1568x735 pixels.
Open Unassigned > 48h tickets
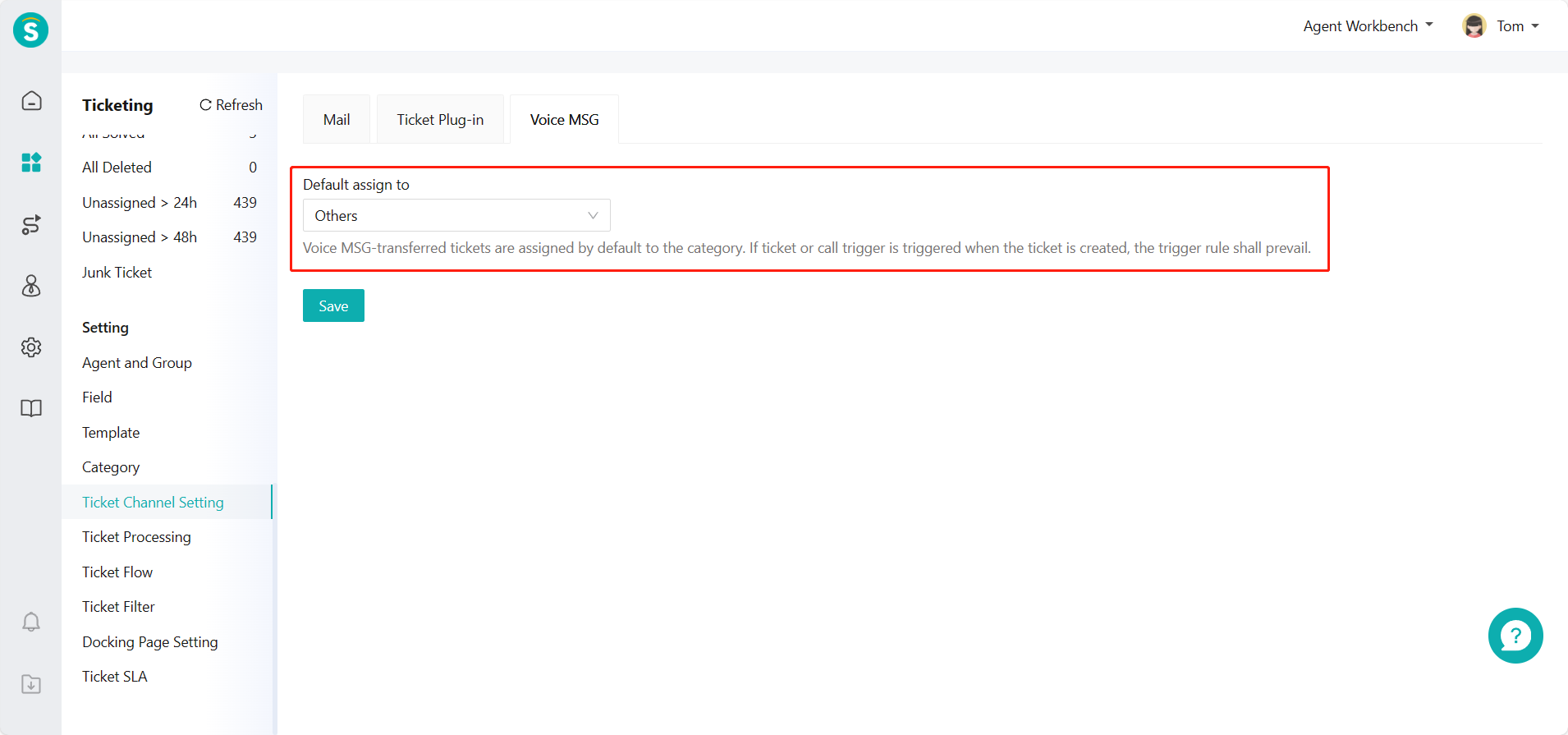click(169, 237)
